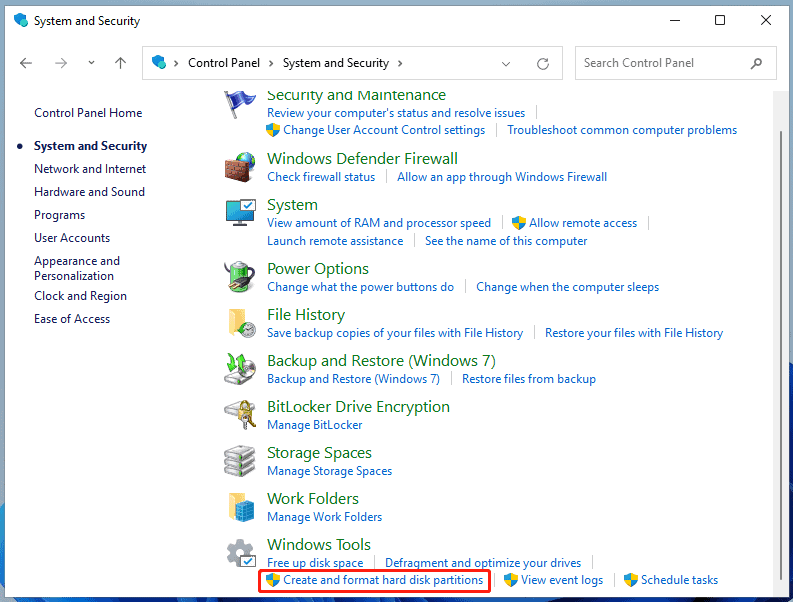This screenshot has width=793, height=602.
Task: Select Hardware and Sound in sidebar
Action: pos(89,192)
